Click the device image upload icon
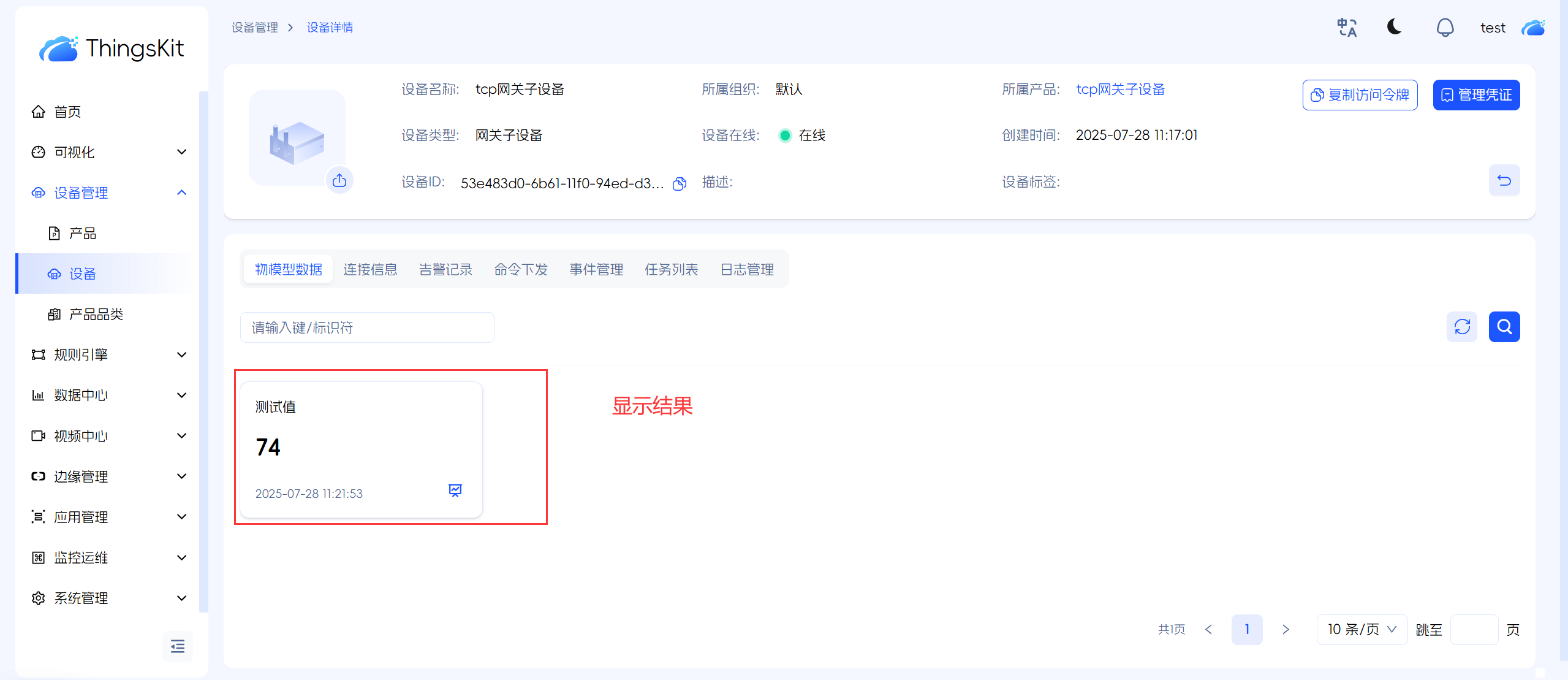 339,180
